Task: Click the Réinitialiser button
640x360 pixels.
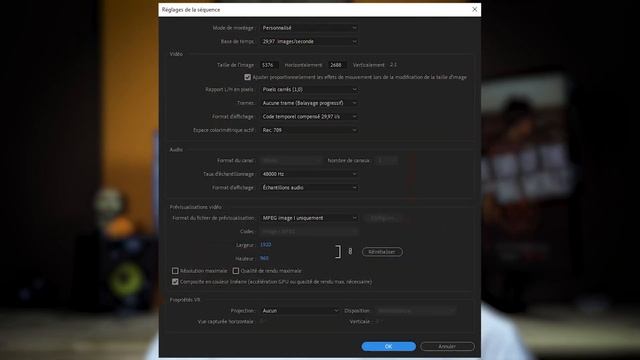Action: pos(382,252)
